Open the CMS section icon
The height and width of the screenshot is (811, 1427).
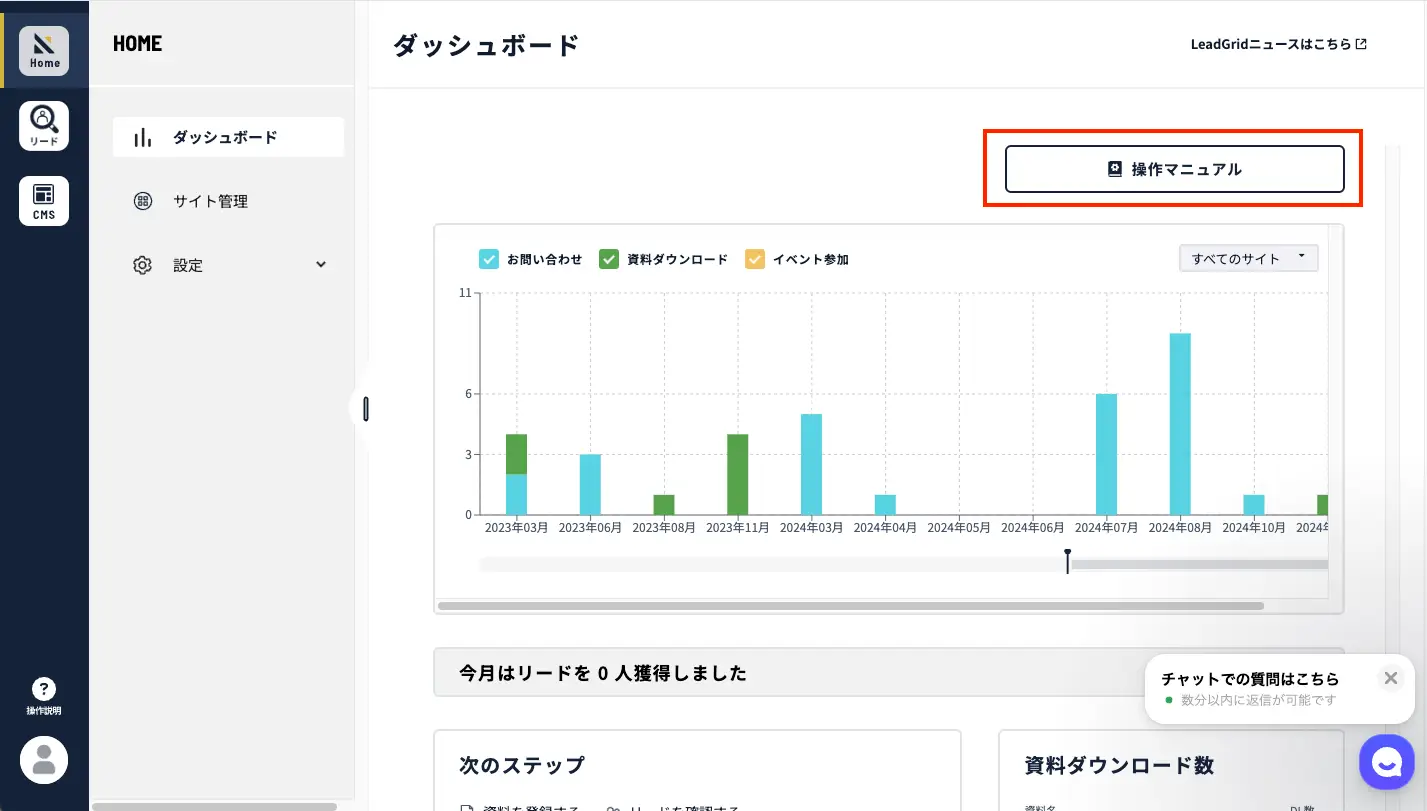pyautogui.click(x=44, y=201)
